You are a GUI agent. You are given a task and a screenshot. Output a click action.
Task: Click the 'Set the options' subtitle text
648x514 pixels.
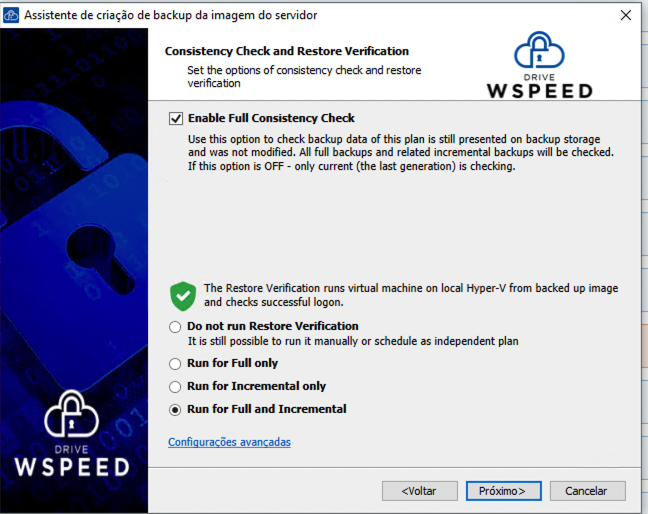tap(304, 76)
